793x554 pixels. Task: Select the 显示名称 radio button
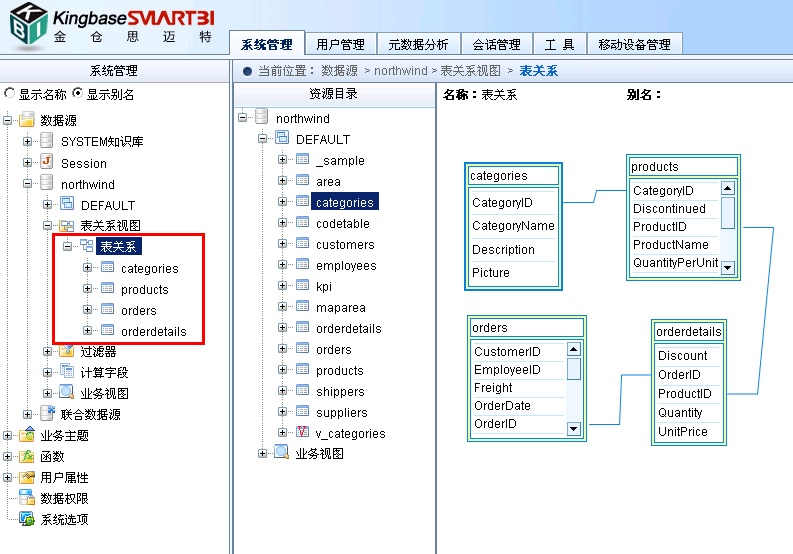pos(9,93)
